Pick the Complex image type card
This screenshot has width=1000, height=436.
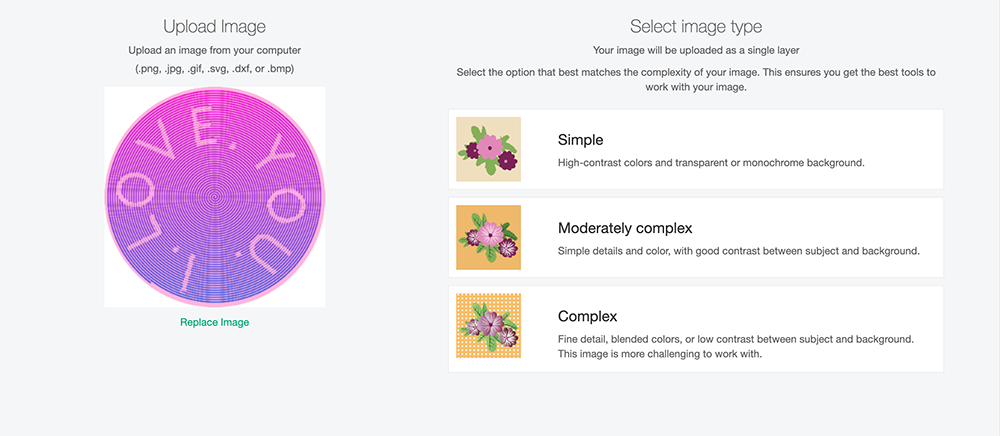pos(696,329)
